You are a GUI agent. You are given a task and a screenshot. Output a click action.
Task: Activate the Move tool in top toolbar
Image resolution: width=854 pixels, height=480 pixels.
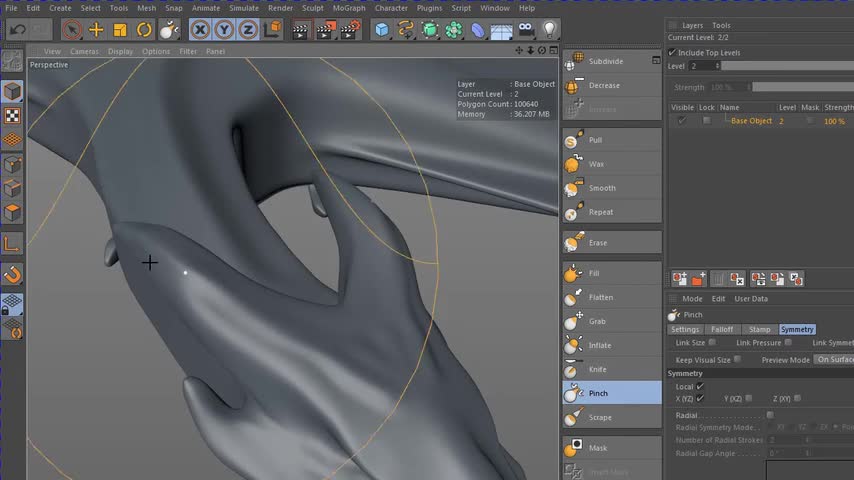coord(96,30)
